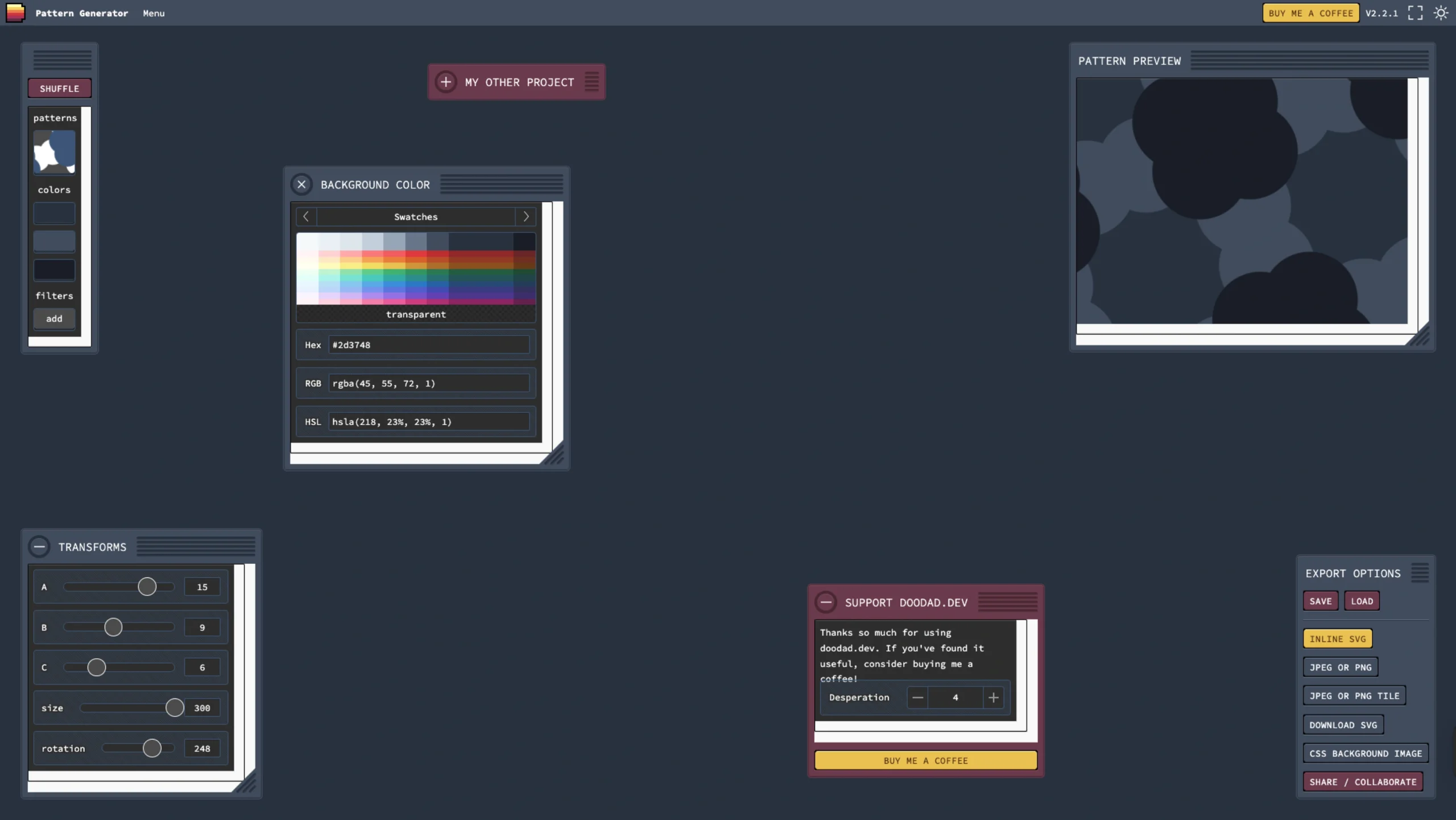Go to next color picker mode
The height and width of the screenshot is (820, 1456).
coord(526,217)
